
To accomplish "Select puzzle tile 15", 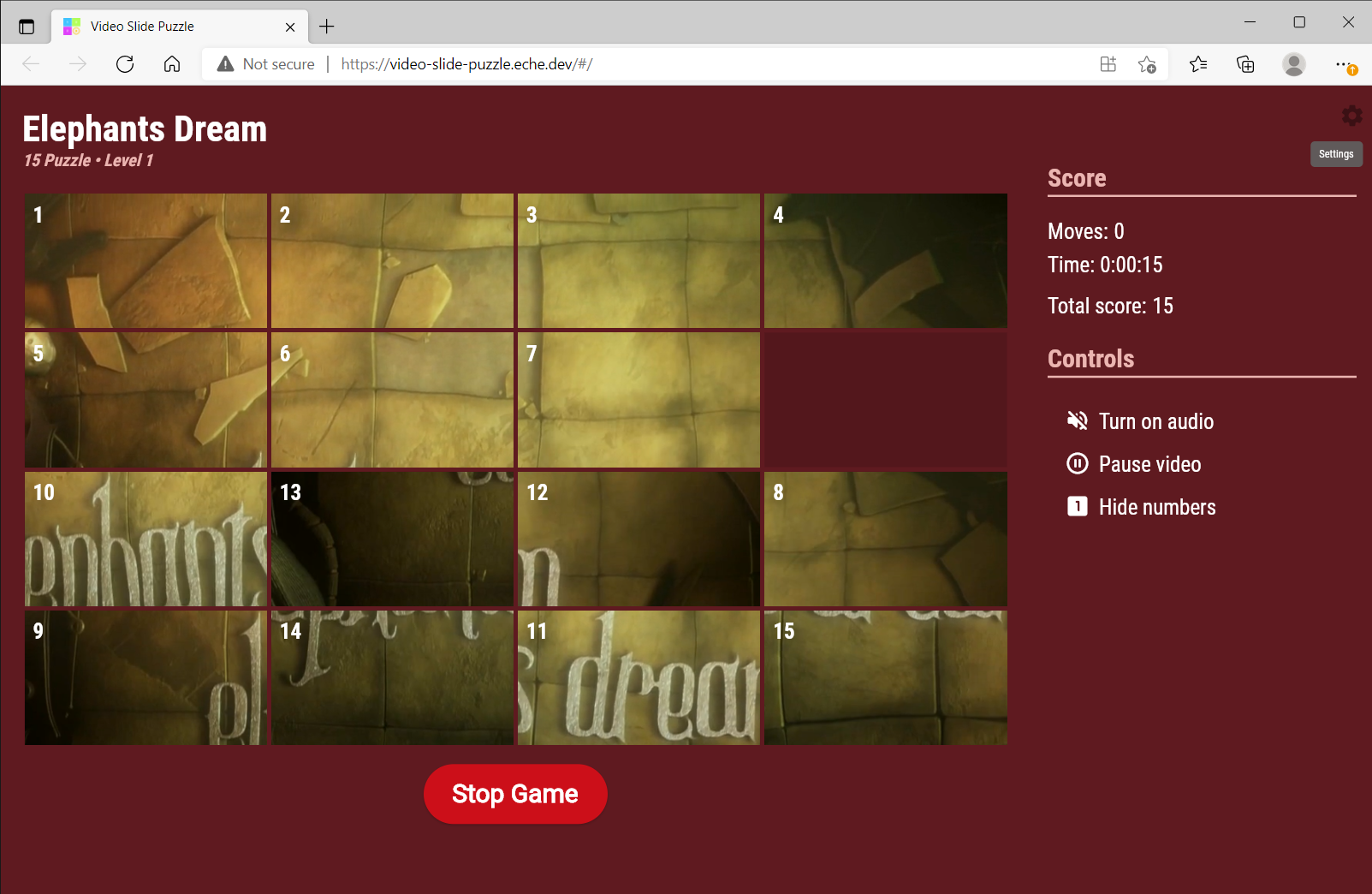I will pos(885,677).
